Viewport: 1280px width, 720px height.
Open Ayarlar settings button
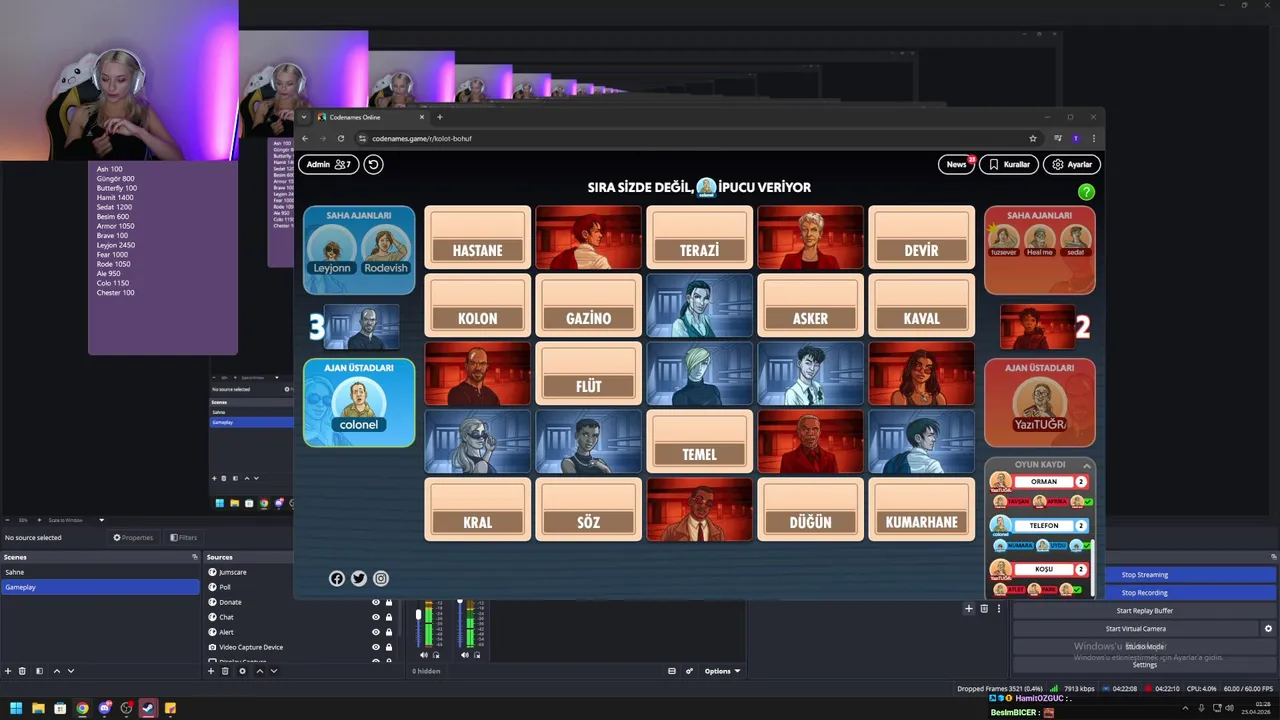1072,164
